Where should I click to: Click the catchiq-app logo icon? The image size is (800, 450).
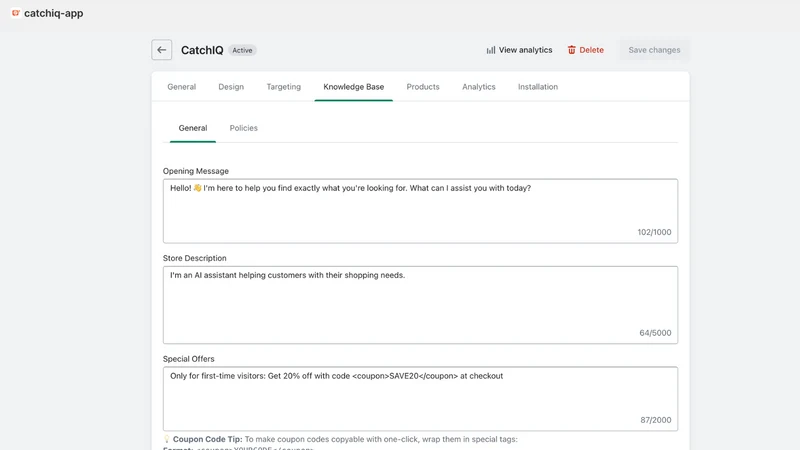16,13
